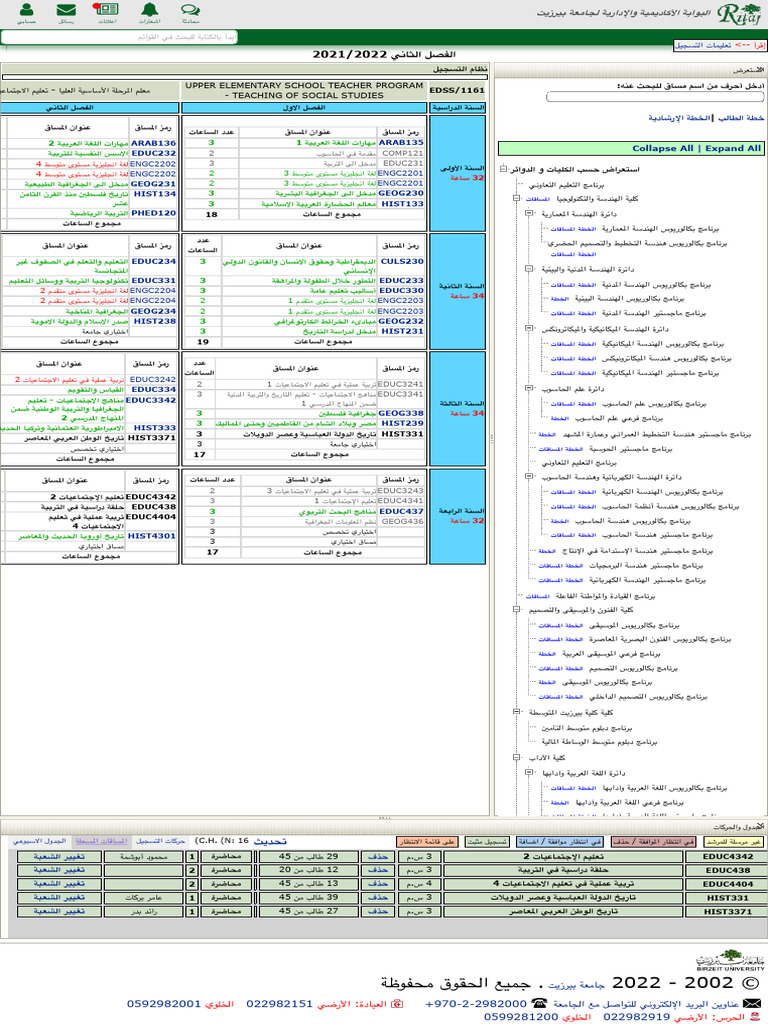The image size is (768, 1024).
Task: Collapse the root استعراض حسب الكليات node
Action: (502, 170)
